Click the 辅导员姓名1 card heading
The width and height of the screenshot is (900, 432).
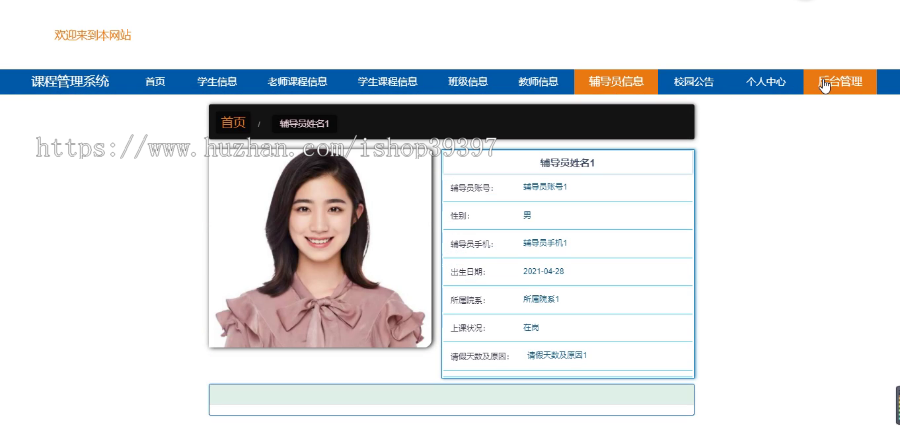568,163
